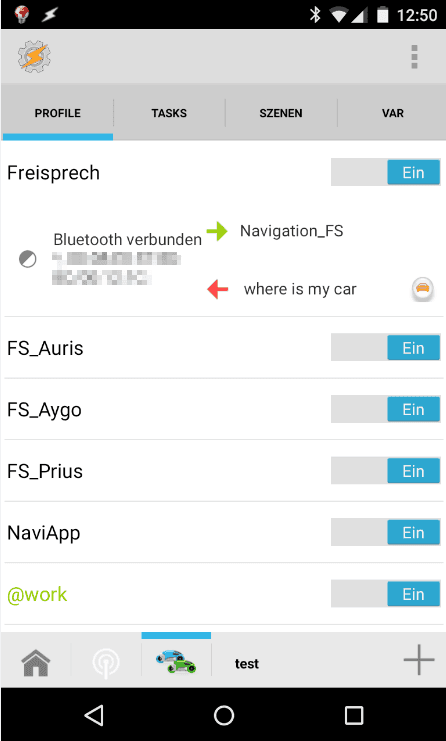Tap the orange car task icon

(x=422, y=288)
